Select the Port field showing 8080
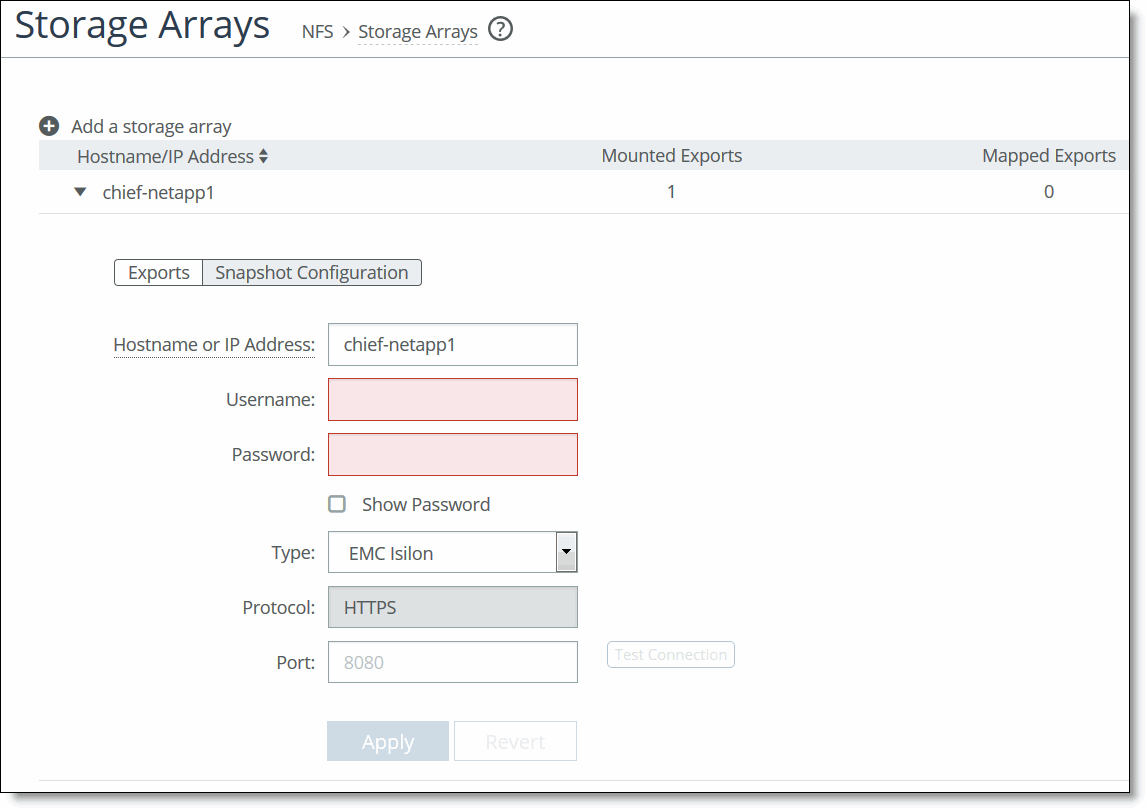Screen dimensions: 1146x809 click(x=452, y=661)
